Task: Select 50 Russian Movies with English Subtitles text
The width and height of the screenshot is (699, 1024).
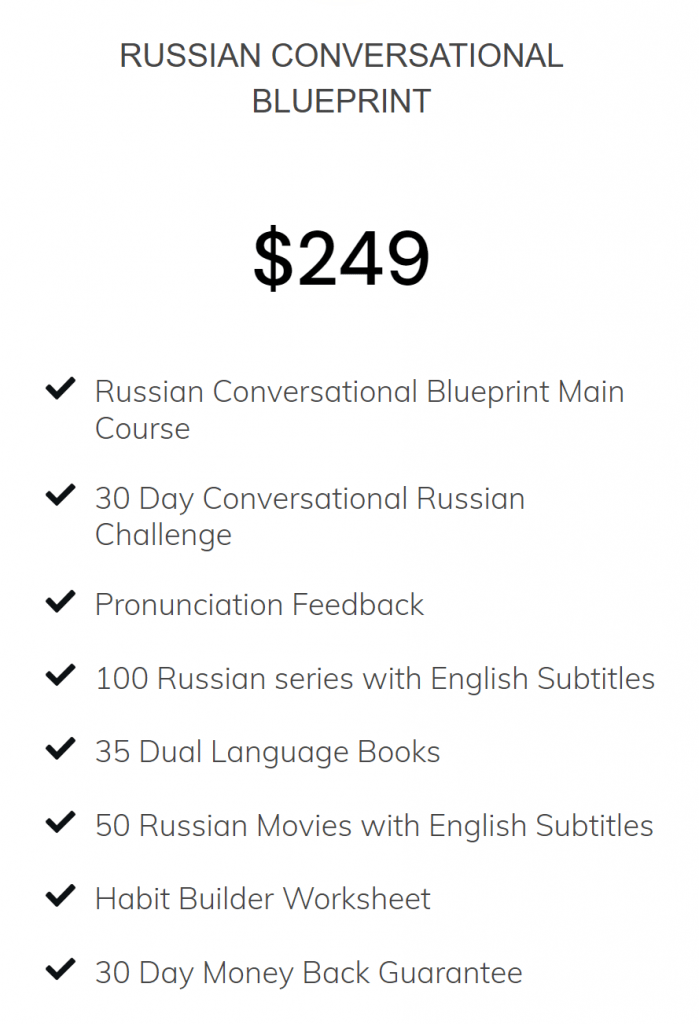Action: pos(374,826)
